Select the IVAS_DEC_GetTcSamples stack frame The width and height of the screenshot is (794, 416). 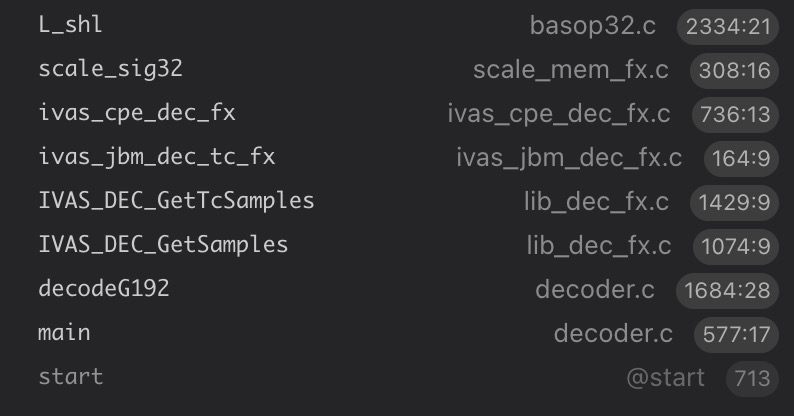pyautogui.click(x=176, y=201)
